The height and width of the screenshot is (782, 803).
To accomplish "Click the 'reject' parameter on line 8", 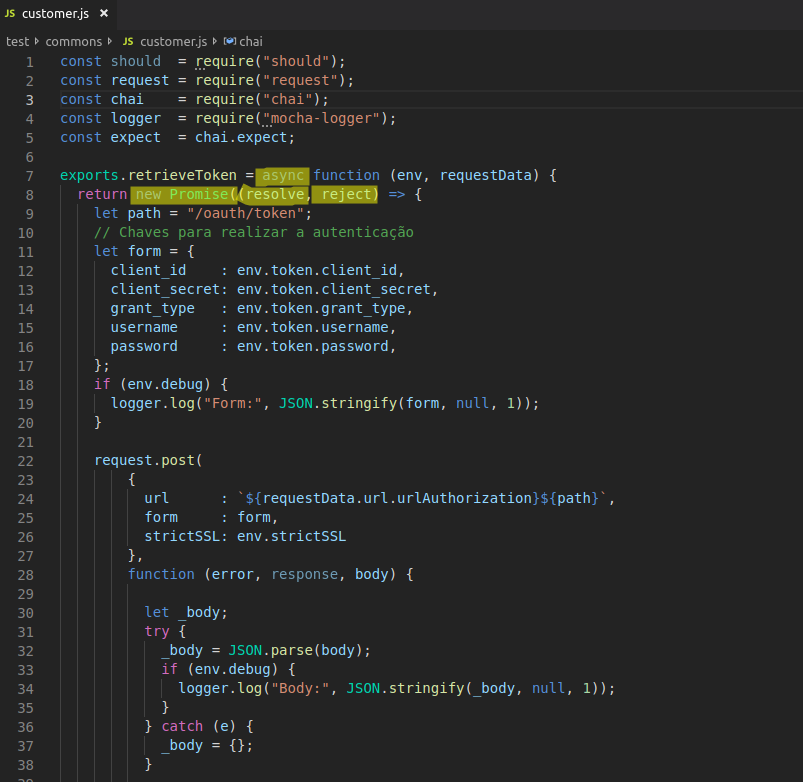I will [346, 195].
